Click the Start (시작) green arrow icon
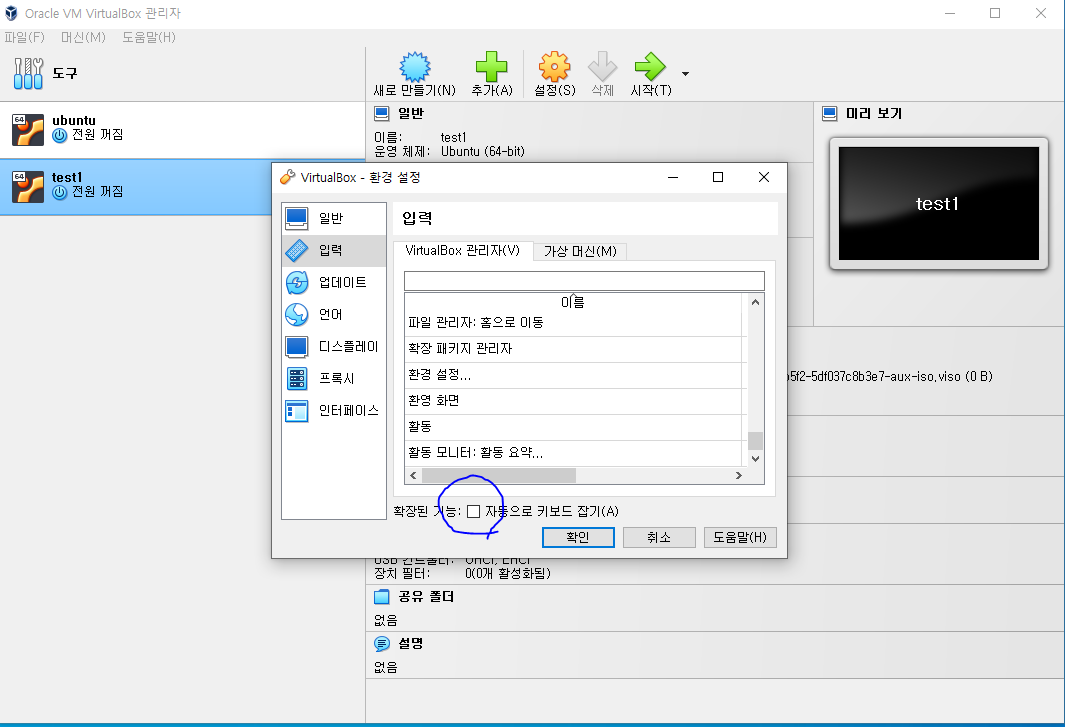 tap(650, 67)
